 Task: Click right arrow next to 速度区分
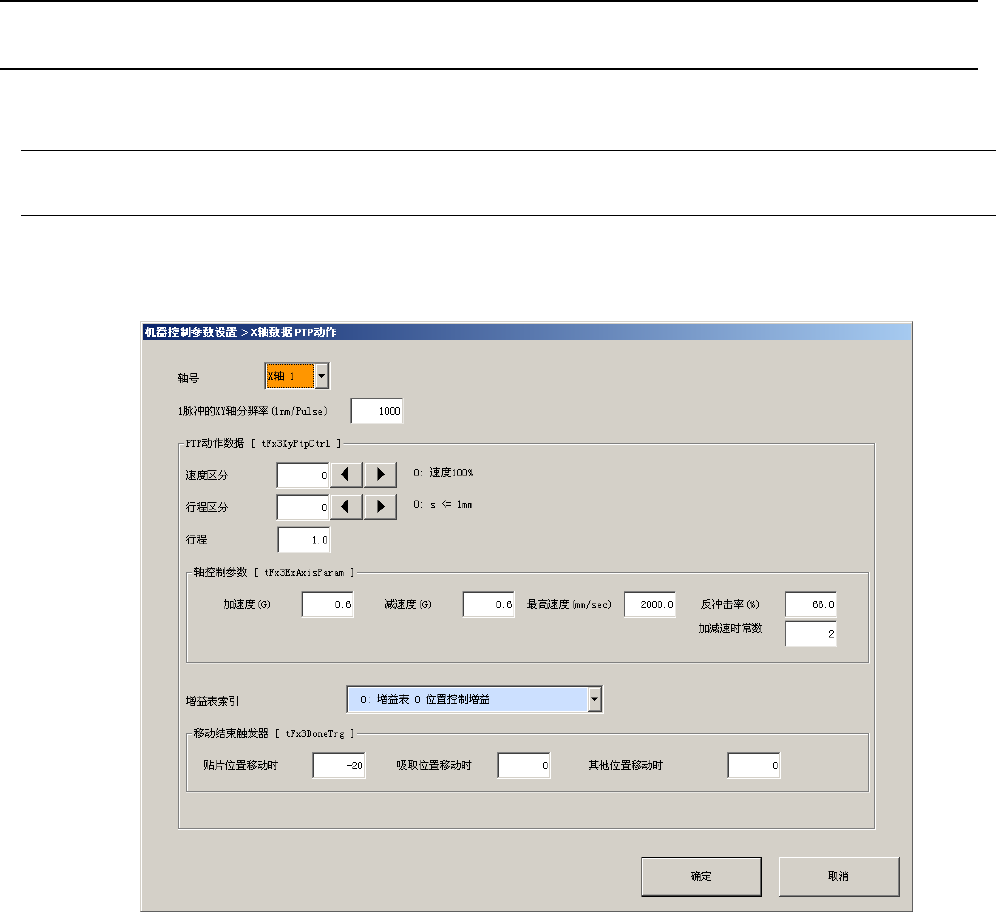coord(380,476)
